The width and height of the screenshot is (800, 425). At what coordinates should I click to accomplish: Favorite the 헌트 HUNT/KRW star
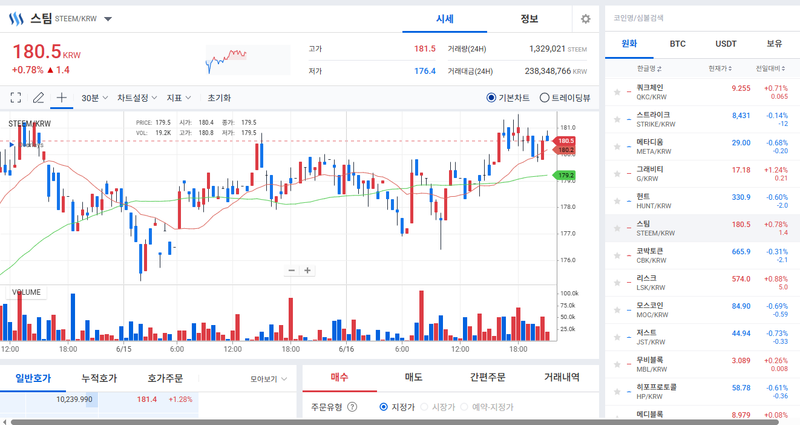pos(617,201)
